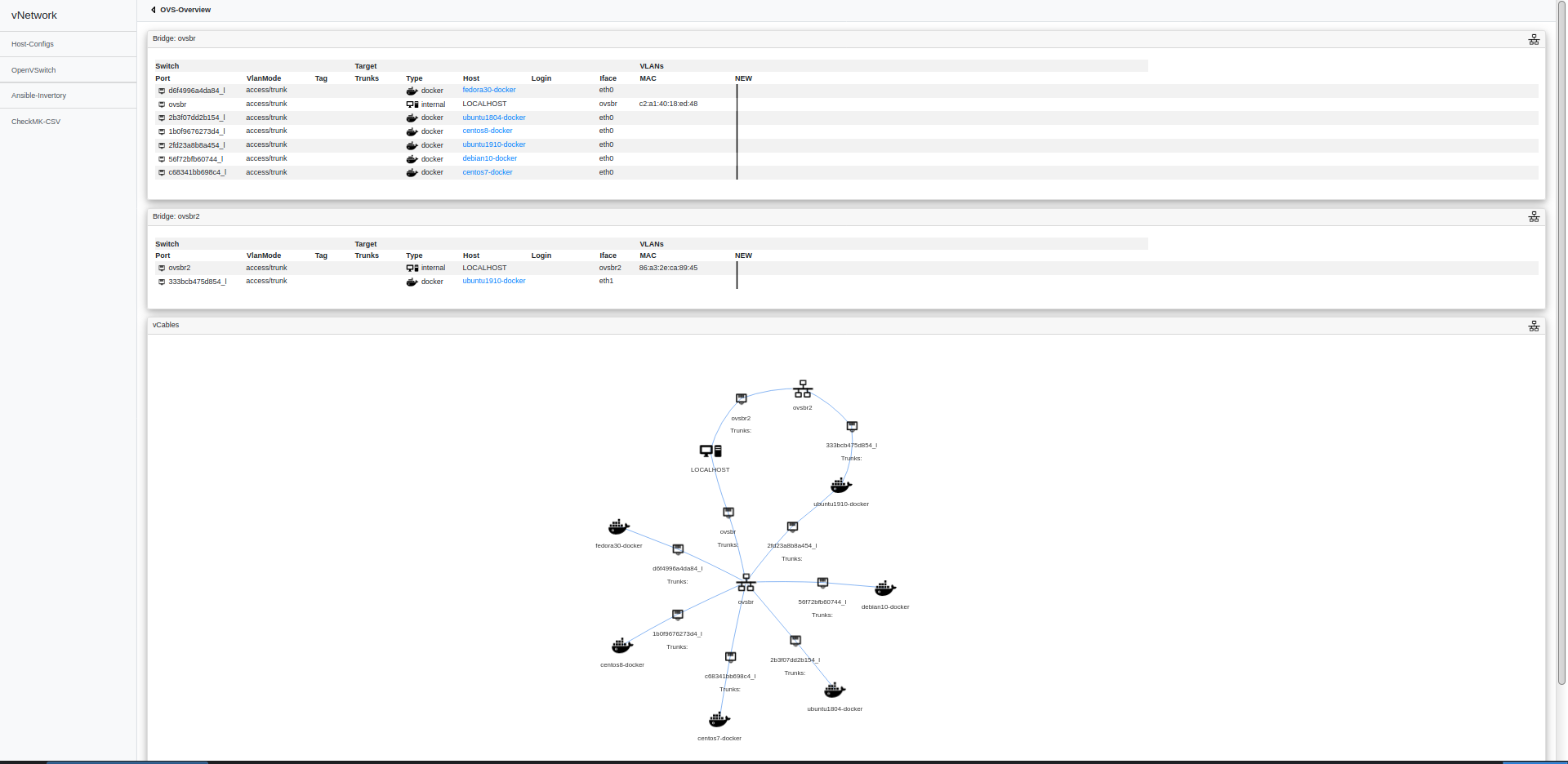Select central ovsbr switch node in graph

point(746,583)
